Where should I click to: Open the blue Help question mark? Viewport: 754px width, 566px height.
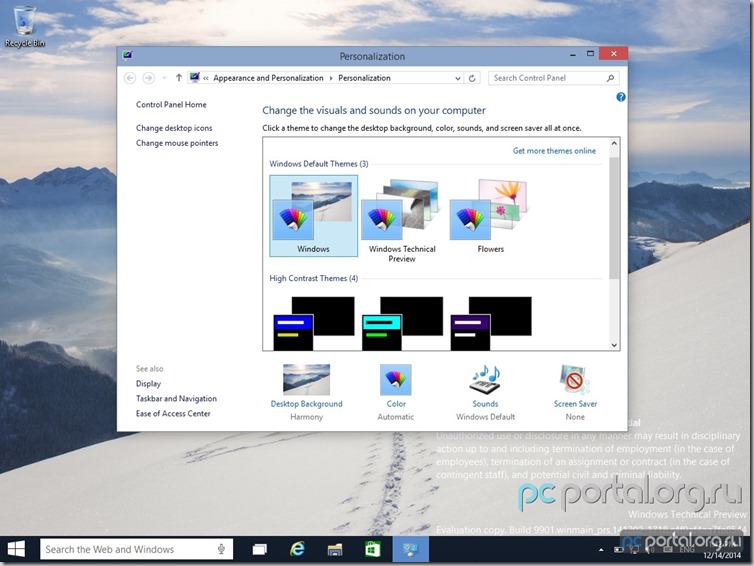621,97
